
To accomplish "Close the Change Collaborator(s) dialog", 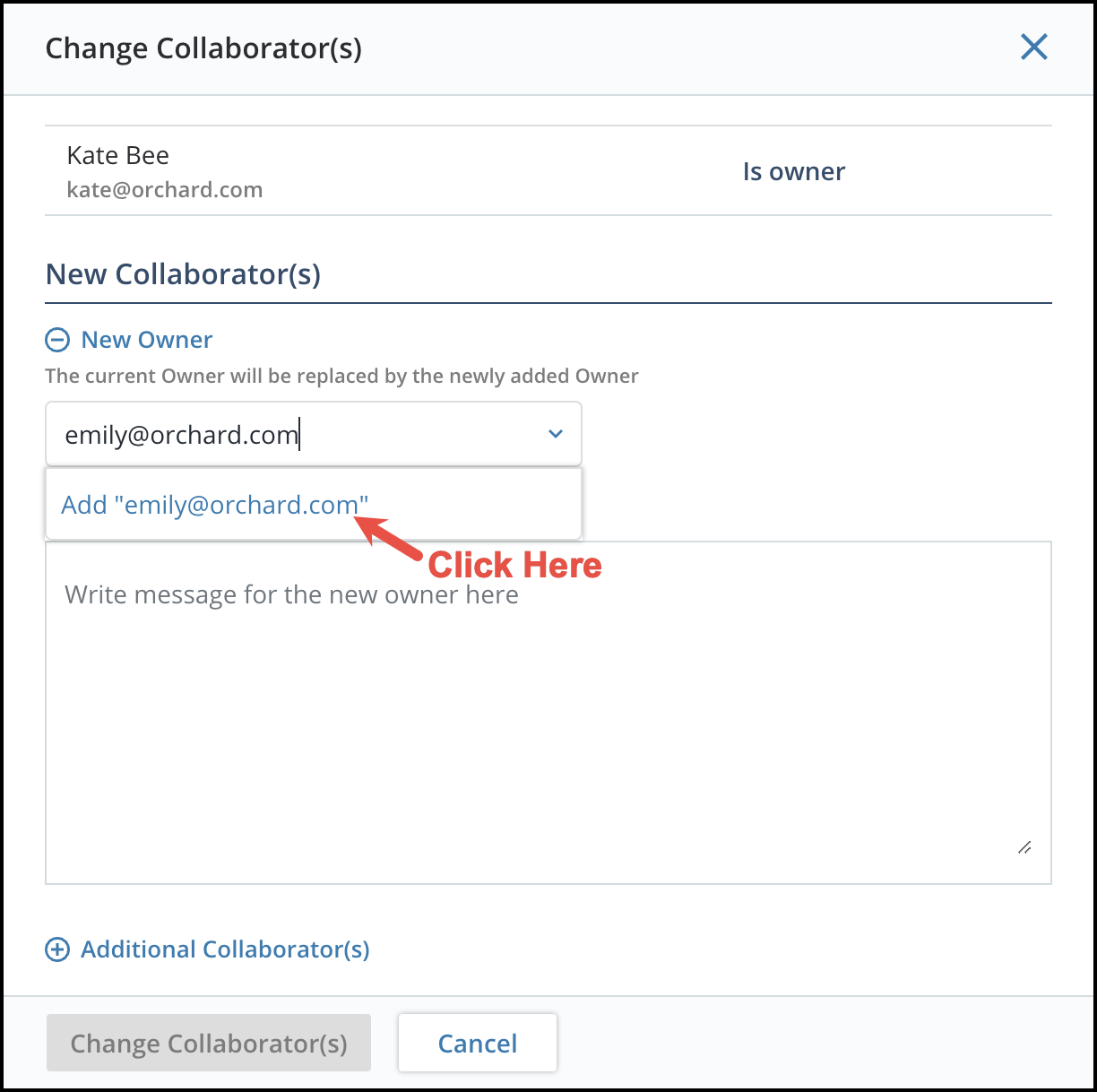I will pyautogui.click(x=1033, y=47).
